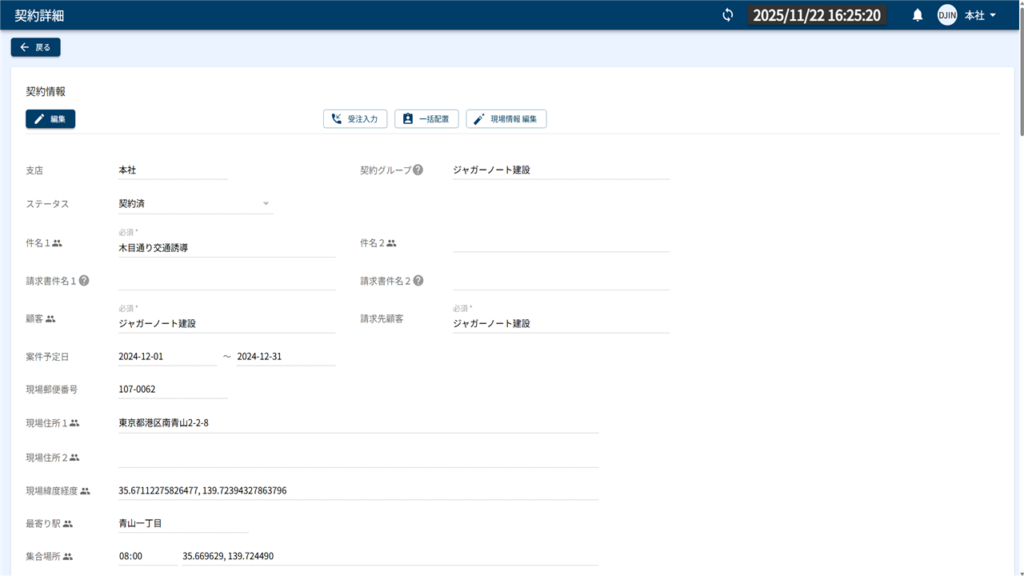Click 集合場所 time field 08:00

click(x=148, y=556)
